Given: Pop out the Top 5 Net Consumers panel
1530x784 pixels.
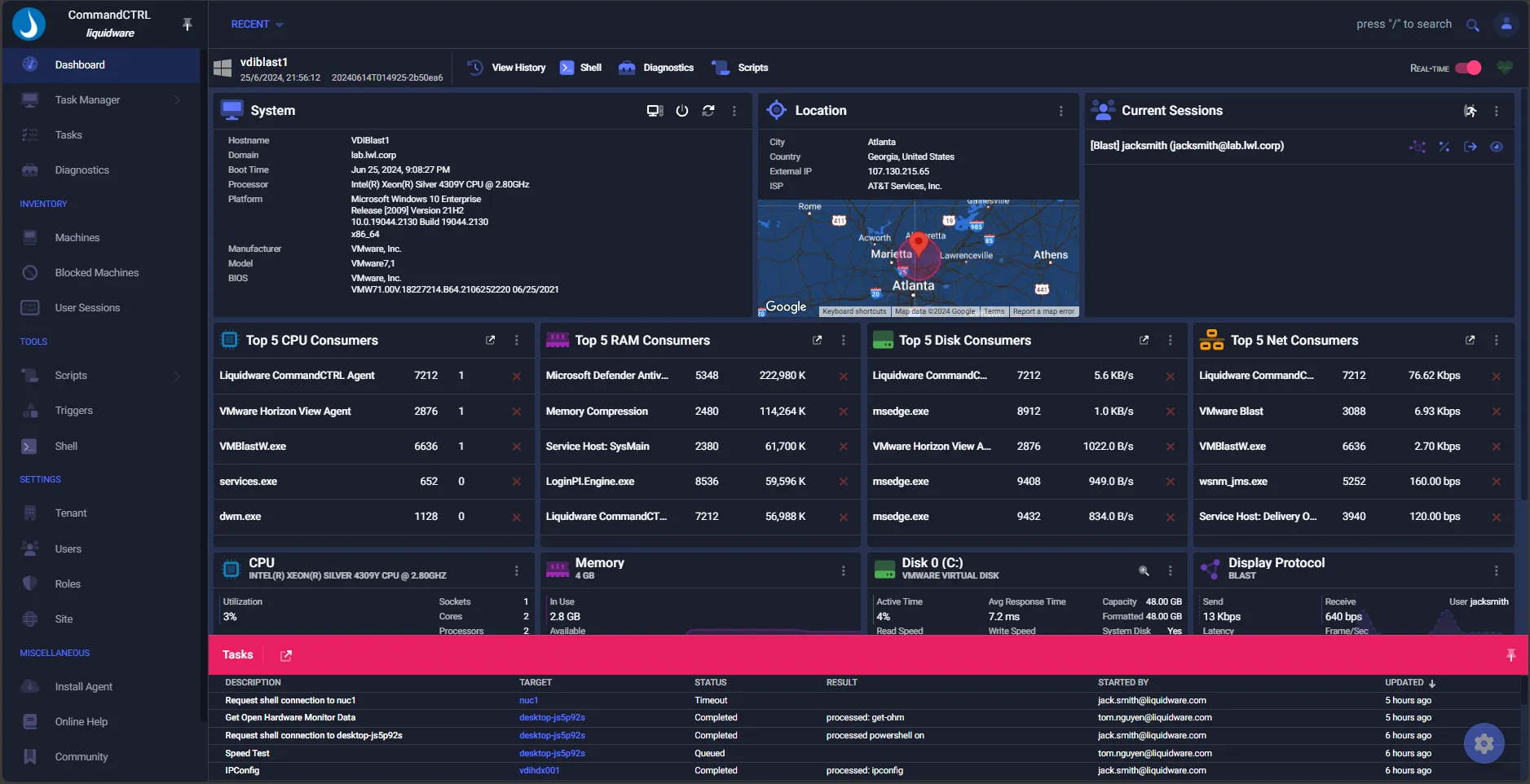Looking at the screenshot, I should point(1470,341).
